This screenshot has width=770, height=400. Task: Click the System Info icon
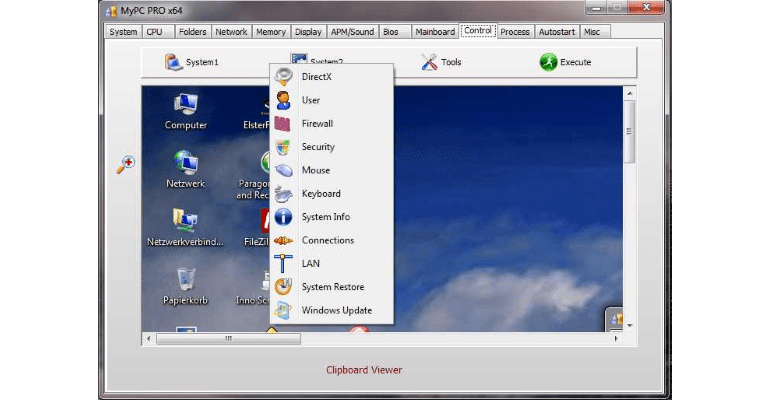coord(284,217)
